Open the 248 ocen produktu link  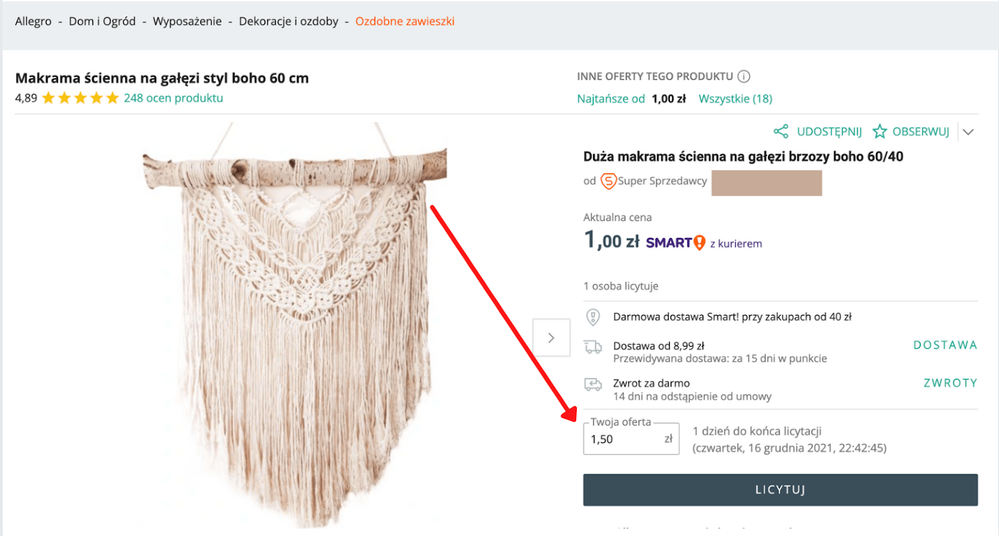(x=173, y=98)
